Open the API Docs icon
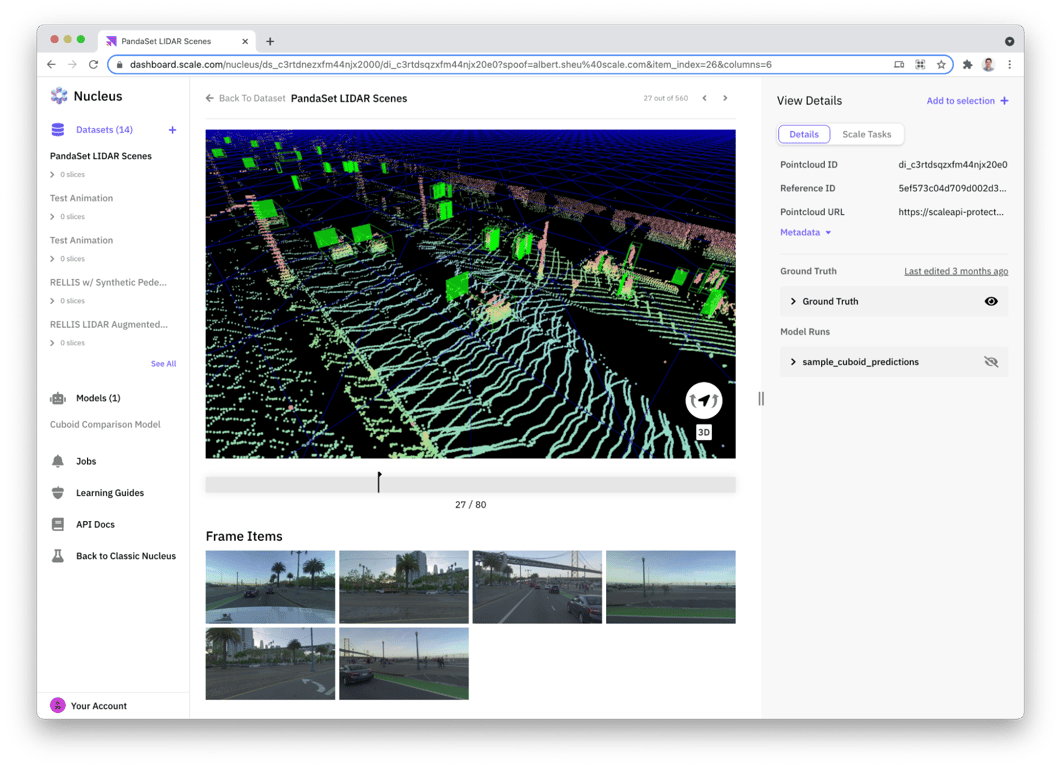Image resolution: width=1061 pixels, height=768 pixels. pos(58,524)
